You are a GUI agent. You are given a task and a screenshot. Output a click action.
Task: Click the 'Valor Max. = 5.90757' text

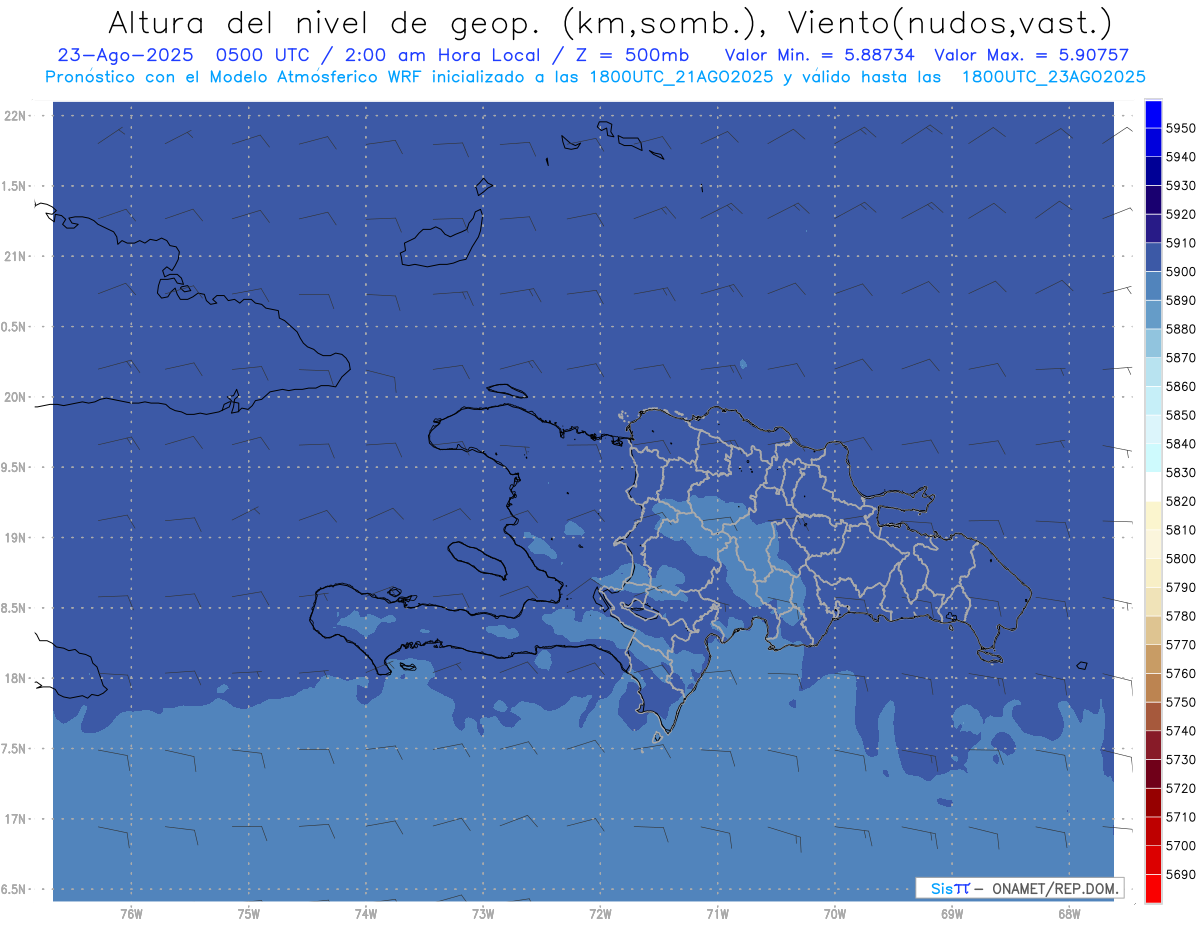[x=1031, y=55]
